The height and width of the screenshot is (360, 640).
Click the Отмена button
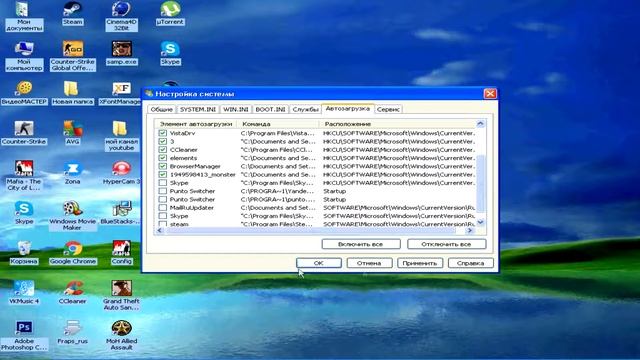coord(369,263)
